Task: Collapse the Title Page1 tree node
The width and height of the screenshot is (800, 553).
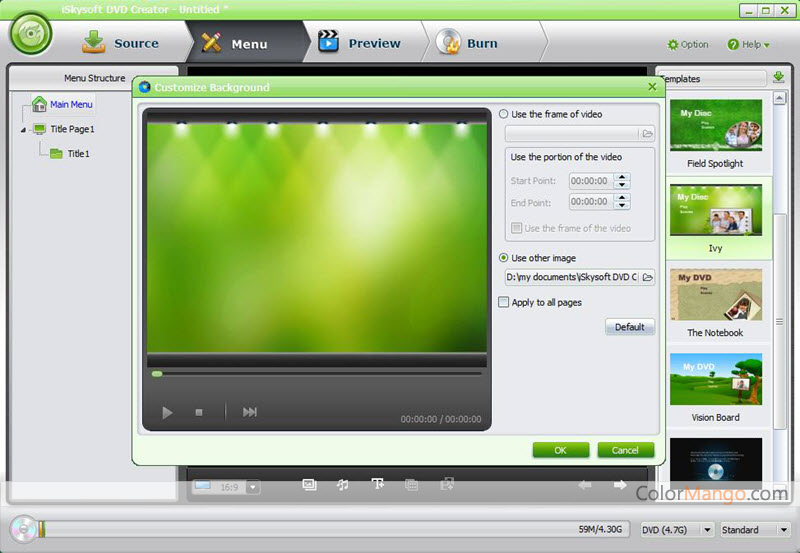Action: tap(23, 129)
